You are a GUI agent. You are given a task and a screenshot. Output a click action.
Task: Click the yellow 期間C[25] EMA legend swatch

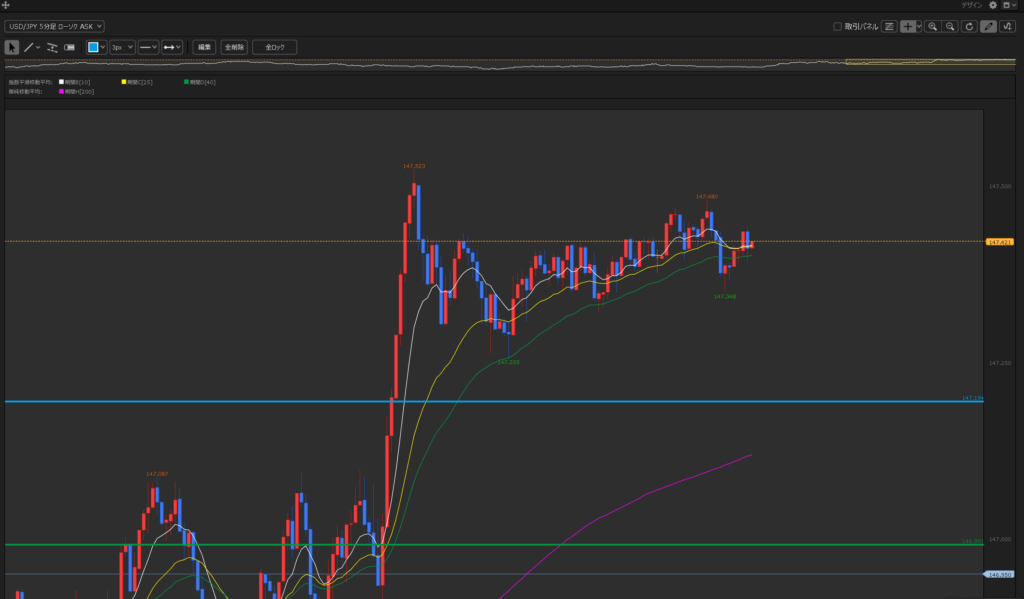pyautogui.click(x=124, y=82)
